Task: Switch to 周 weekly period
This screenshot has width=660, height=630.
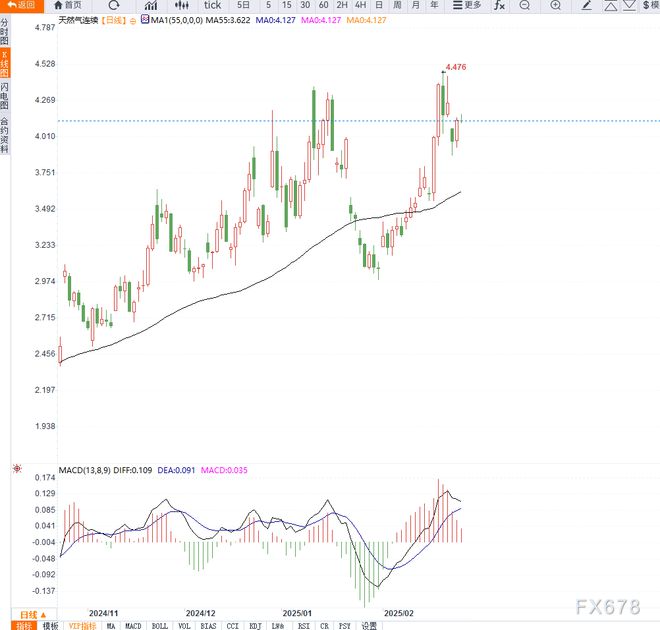Action: pos(397,5)
